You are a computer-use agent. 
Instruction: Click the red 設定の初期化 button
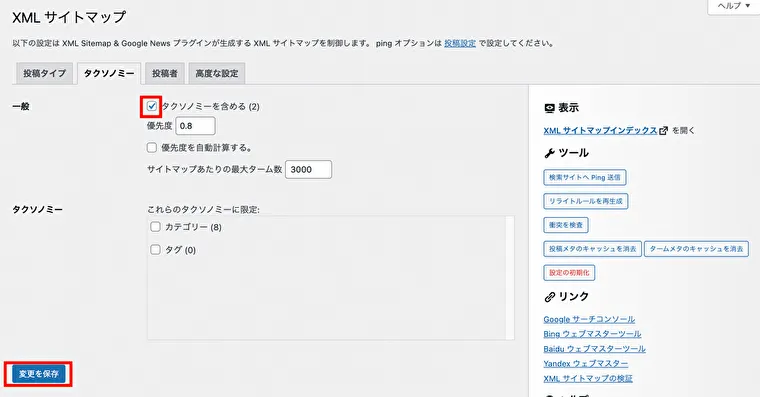point(569,272)
